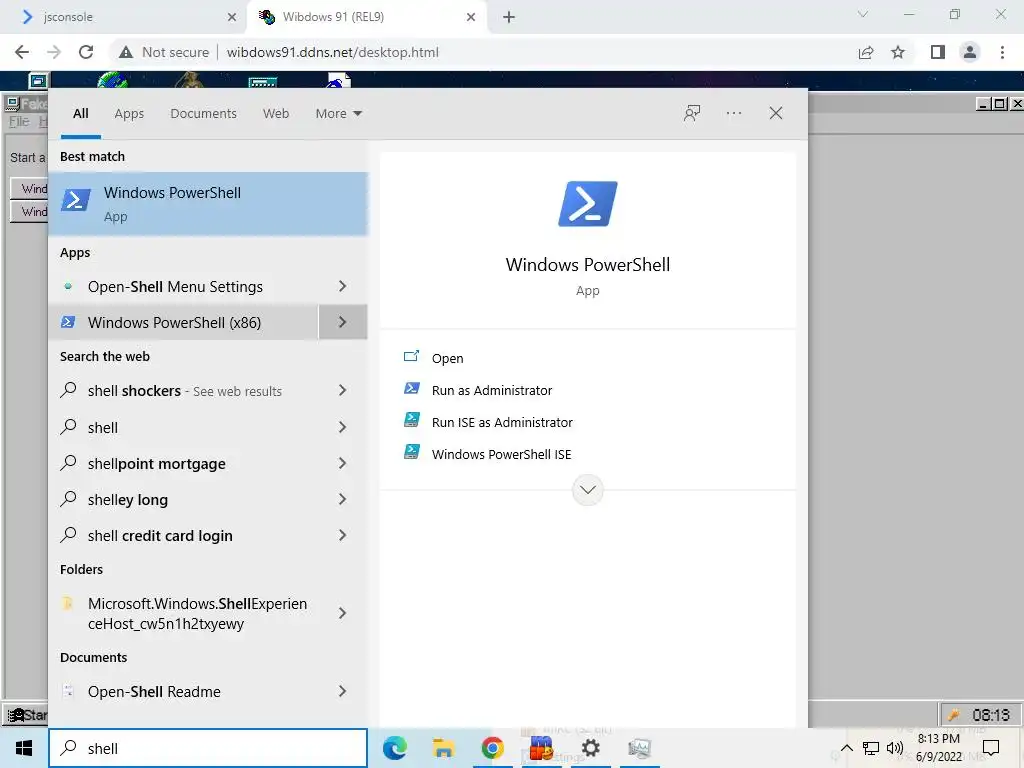1024x768 pixels.
Task: Open the Chrome profile avatar
Action: click(x=970, y=52)
